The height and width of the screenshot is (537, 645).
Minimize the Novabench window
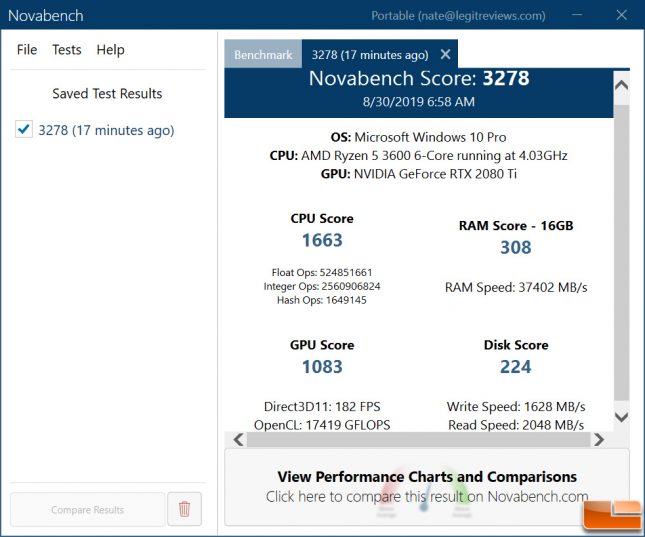coord(577,15)
